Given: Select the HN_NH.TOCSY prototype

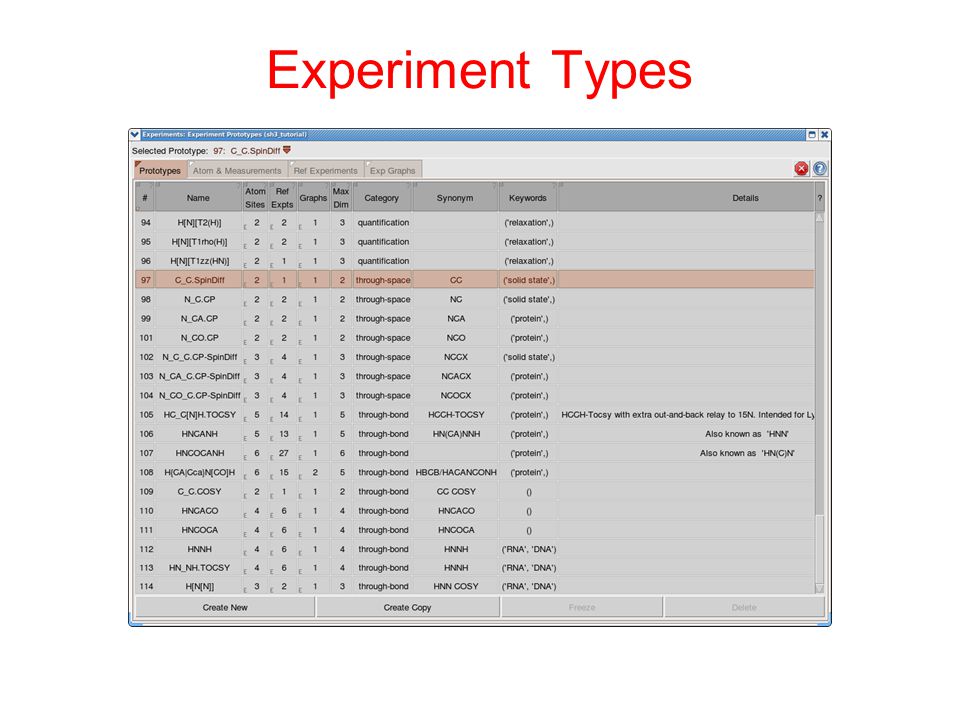Looking at the screenshot, I should click(199, 568).
